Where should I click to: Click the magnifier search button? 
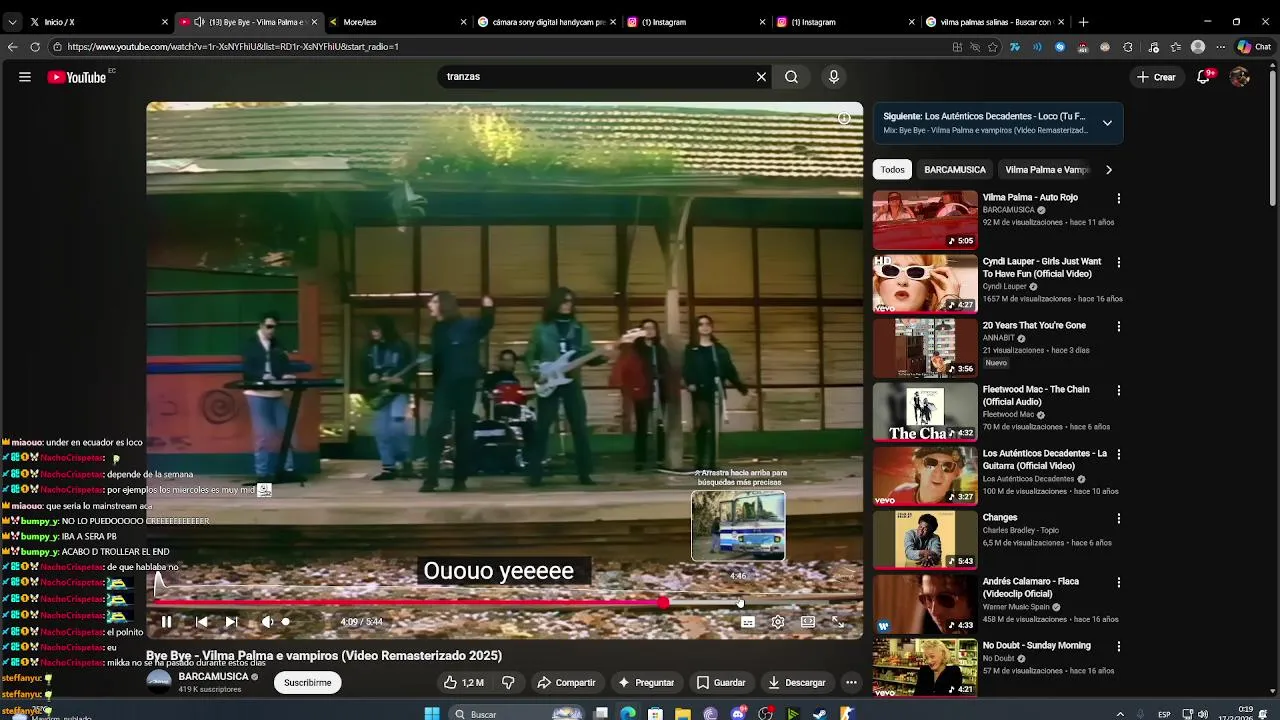tap(791, 77)
